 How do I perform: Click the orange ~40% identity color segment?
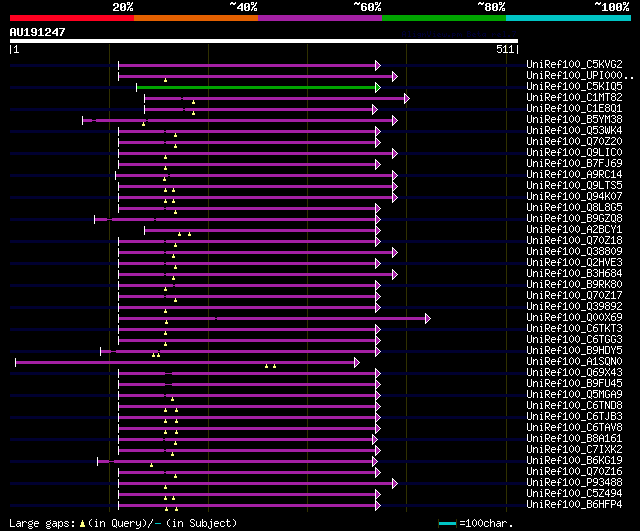pos(196,18)
